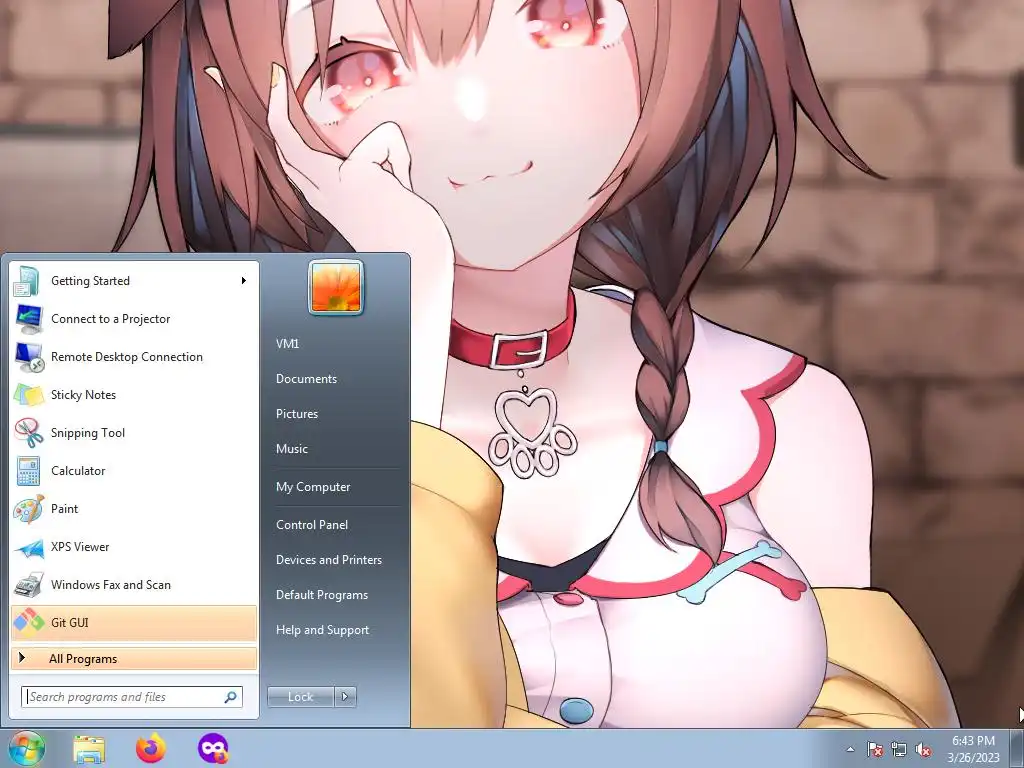Open Windows Explorer from the taskbar

tap(89, 749)
